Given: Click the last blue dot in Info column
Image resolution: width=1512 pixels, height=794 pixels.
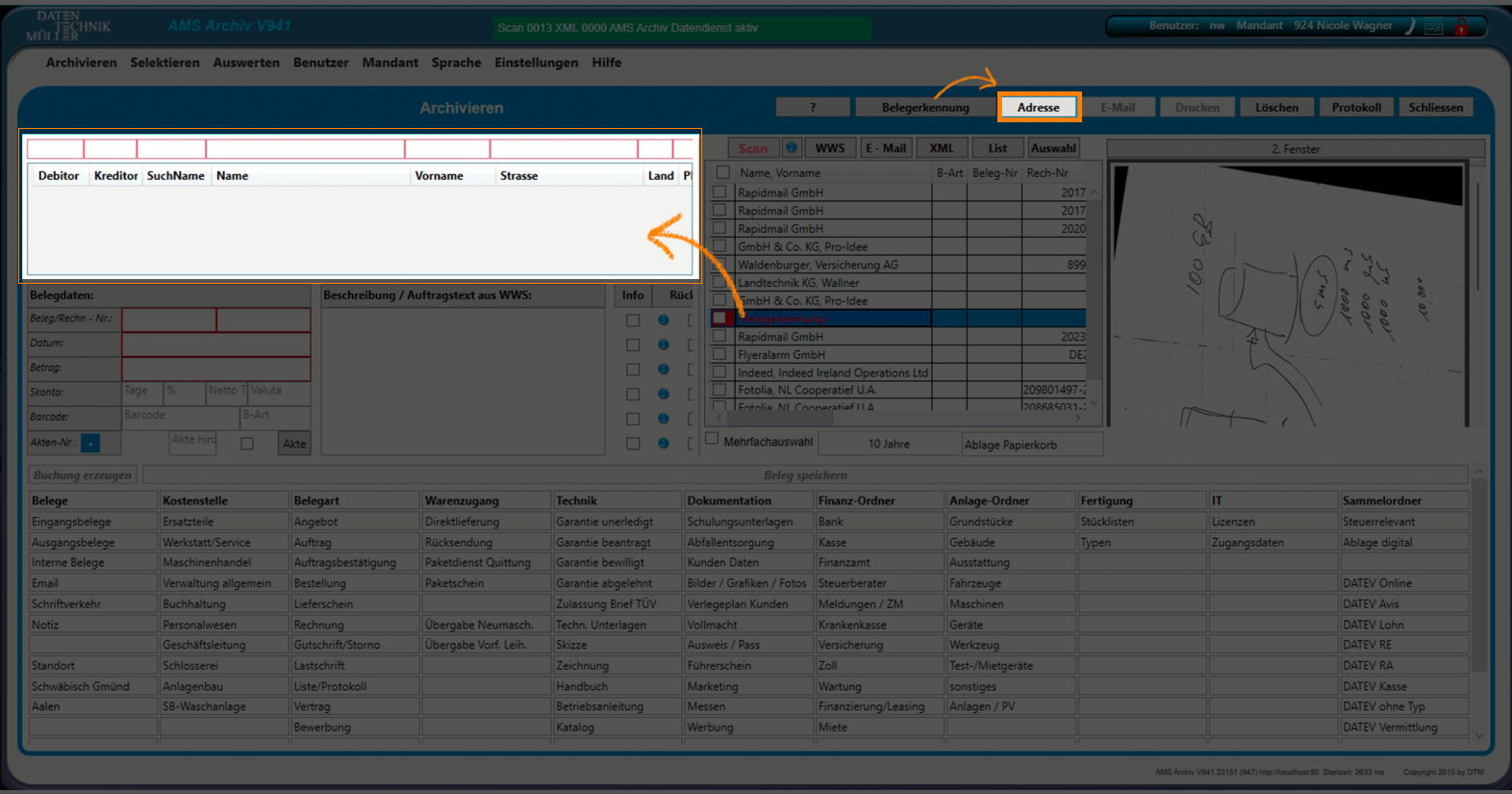Looking at the screenshot, I should point(663,443).
